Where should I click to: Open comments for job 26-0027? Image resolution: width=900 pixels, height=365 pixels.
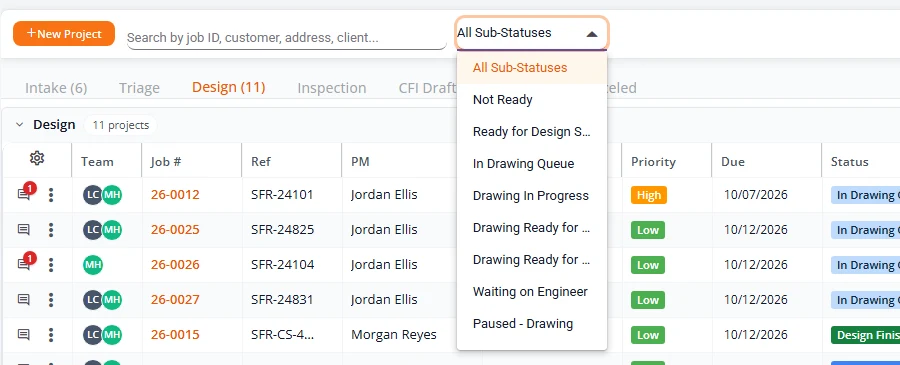(x=24, y=300)
